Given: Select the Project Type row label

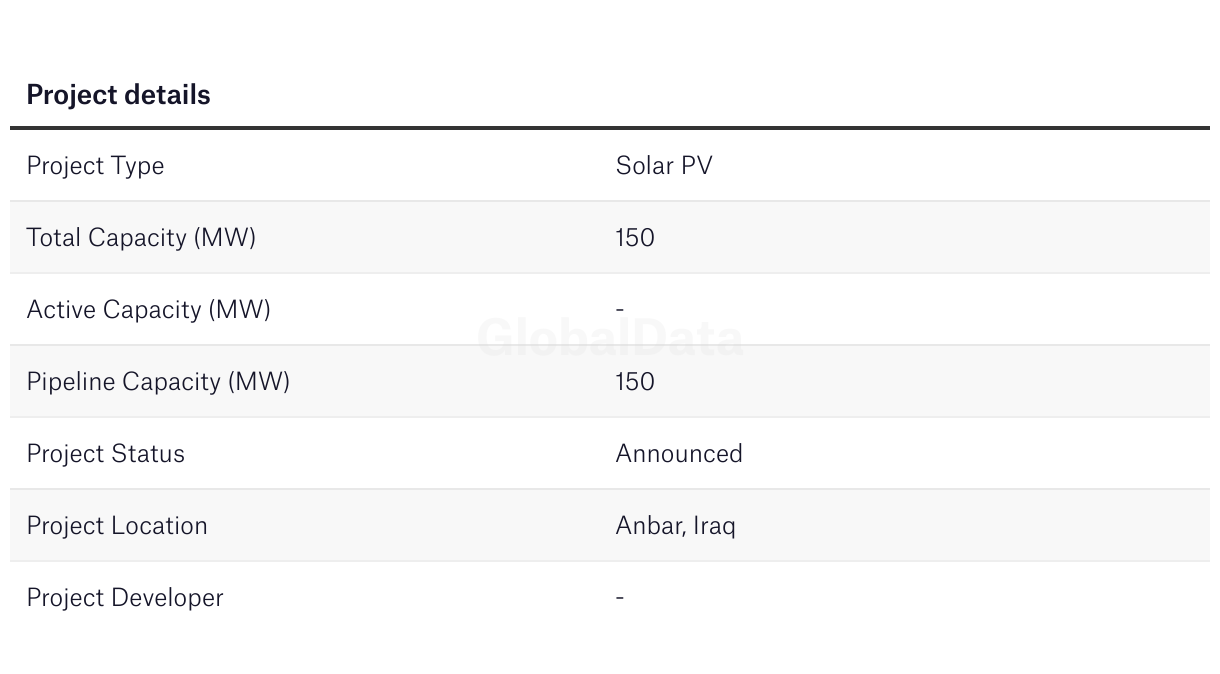Looking at the screenshot, I should [95, 166].
